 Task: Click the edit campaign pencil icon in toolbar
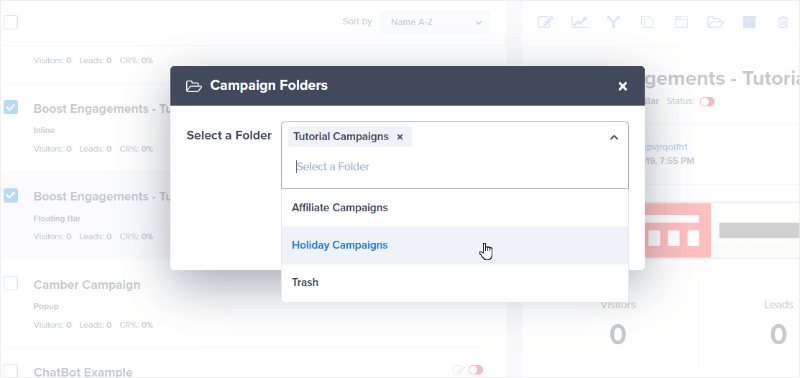[545, 22]
